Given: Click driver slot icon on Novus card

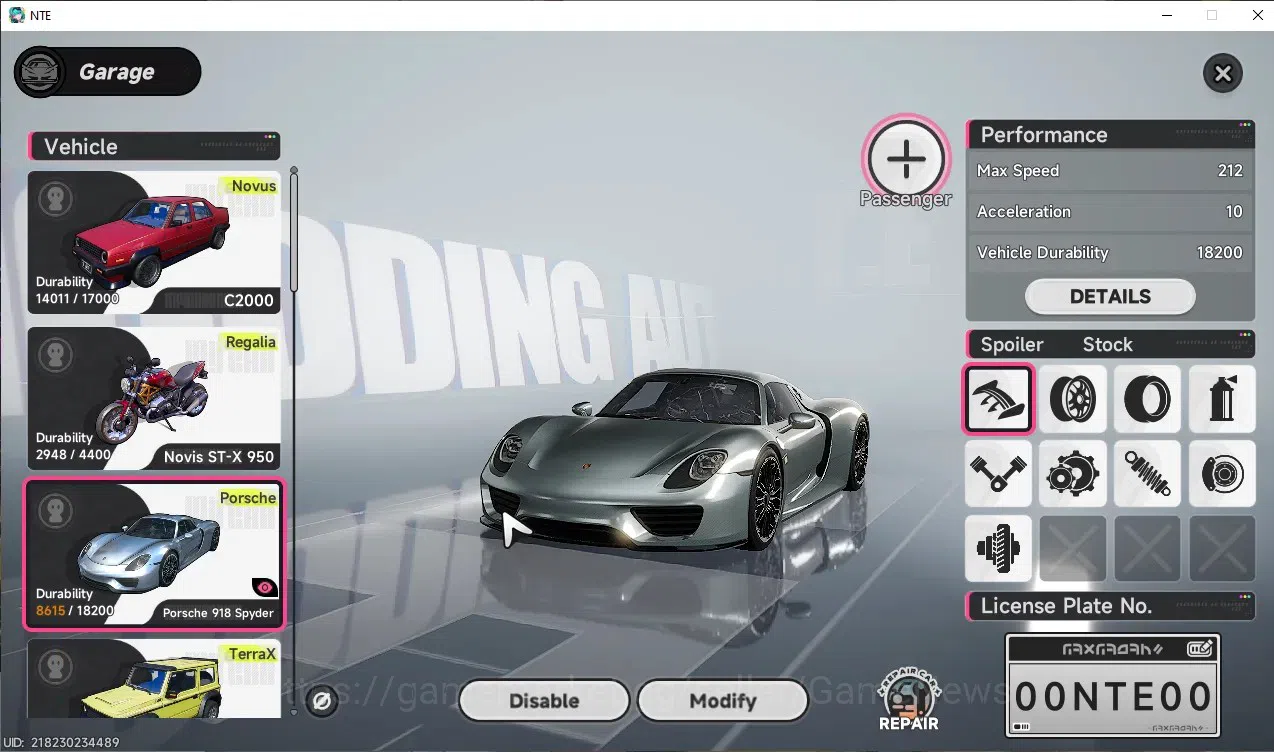Looking at the screenshot, I should coord(55,199).
